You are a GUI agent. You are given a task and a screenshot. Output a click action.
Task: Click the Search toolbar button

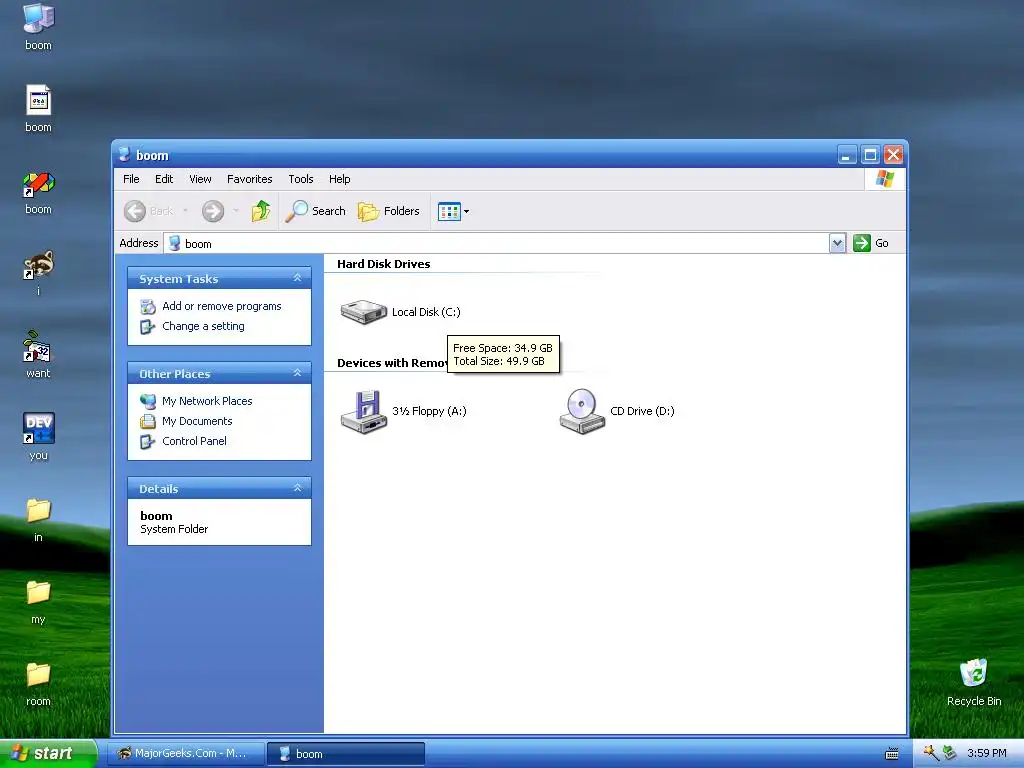click(315, 211)
